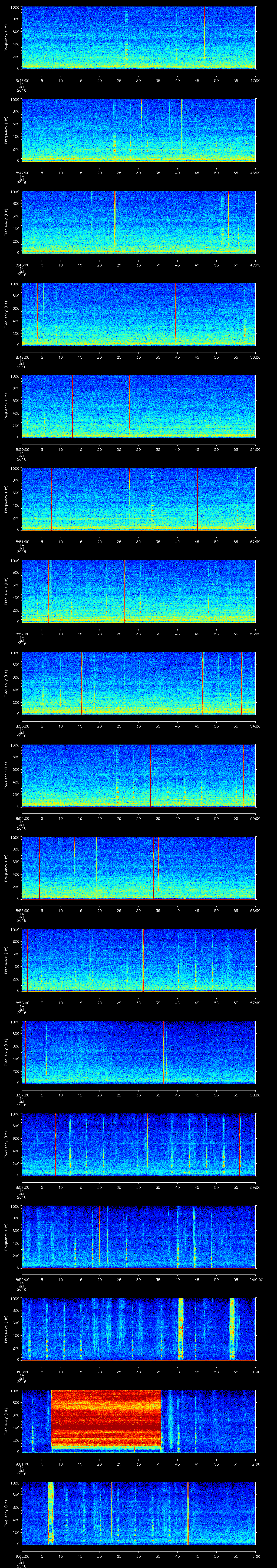The height and width of the screenshot is (1568, 277).
Task: Select the spectrogram panel beginning at 8:46:00
Action: click(139, 38)
